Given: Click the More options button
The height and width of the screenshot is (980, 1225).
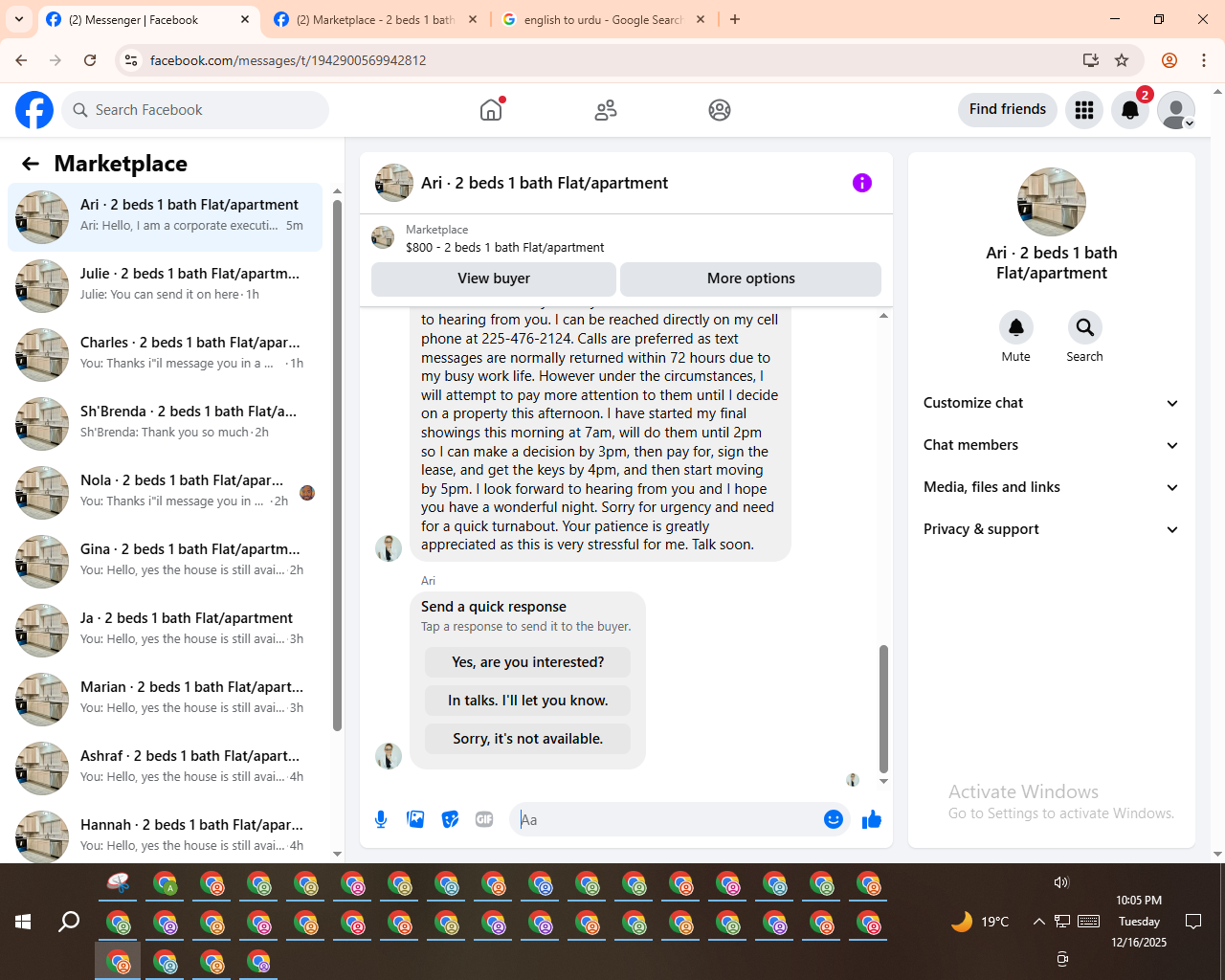Looking at the screenshot, I should [x=751, y=278].
